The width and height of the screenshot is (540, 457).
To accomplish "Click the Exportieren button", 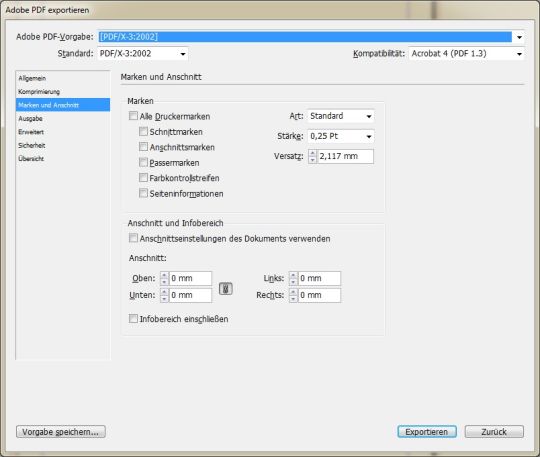I will point(427,432).
